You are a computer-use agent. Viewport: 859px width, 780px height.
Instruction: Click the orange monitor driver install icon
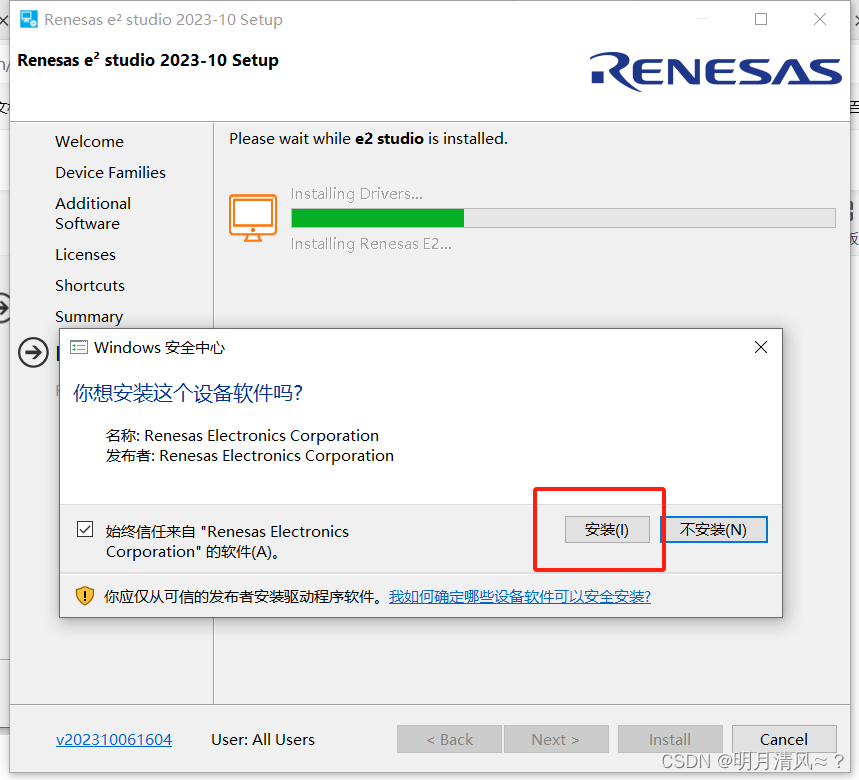(253, 217)
